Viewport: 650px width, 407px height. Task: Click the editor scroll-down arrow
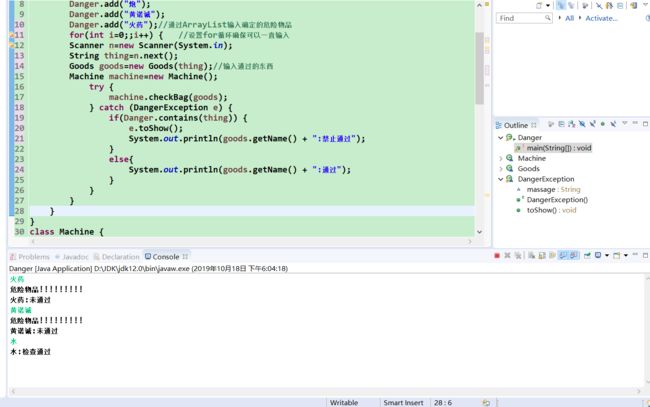(x=480, y=232)
